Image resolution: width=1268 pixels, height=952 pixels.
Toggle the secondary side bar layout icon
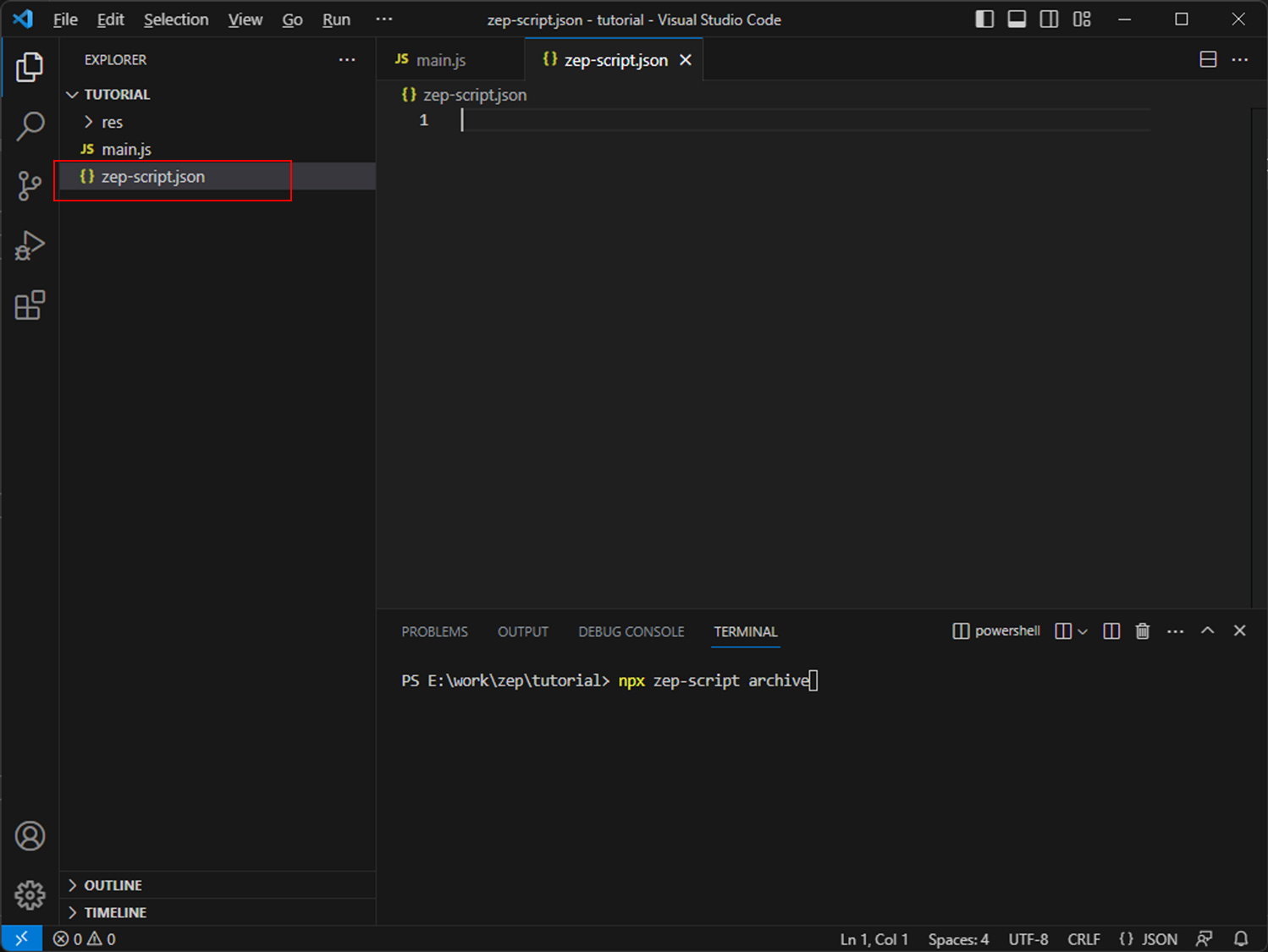[1049, 19]
